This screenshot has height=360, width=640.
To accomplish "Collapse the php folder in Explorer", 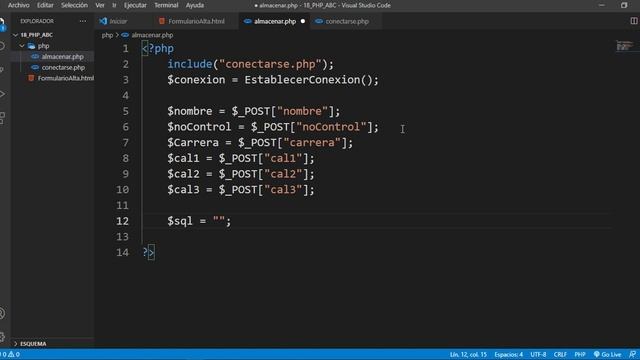I will click(x=22, y=46).
